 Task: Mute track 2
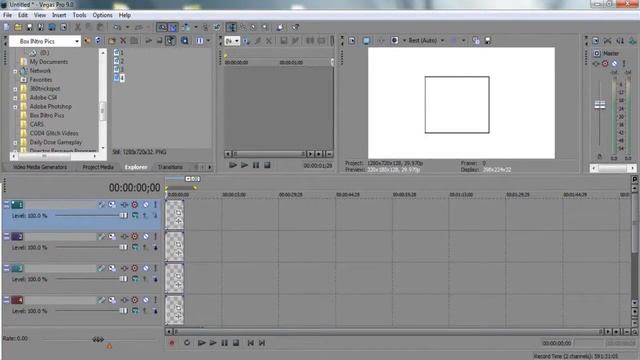pyautogui.click(x=146, y=236)
